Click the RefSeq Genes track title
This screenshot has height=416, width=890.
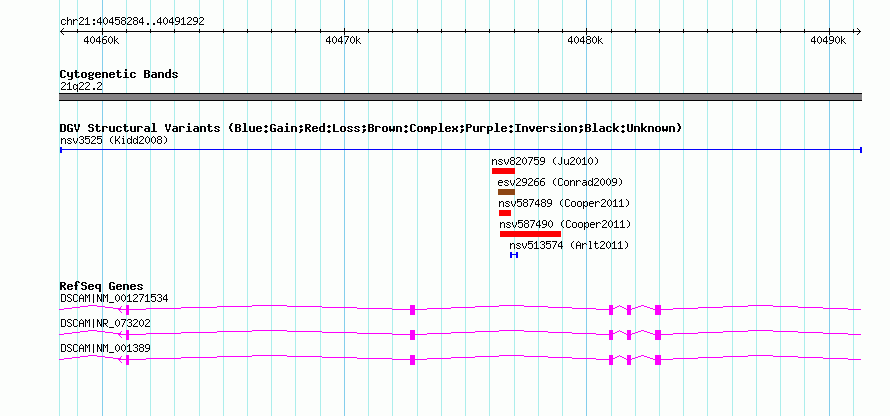pos(102,286)
